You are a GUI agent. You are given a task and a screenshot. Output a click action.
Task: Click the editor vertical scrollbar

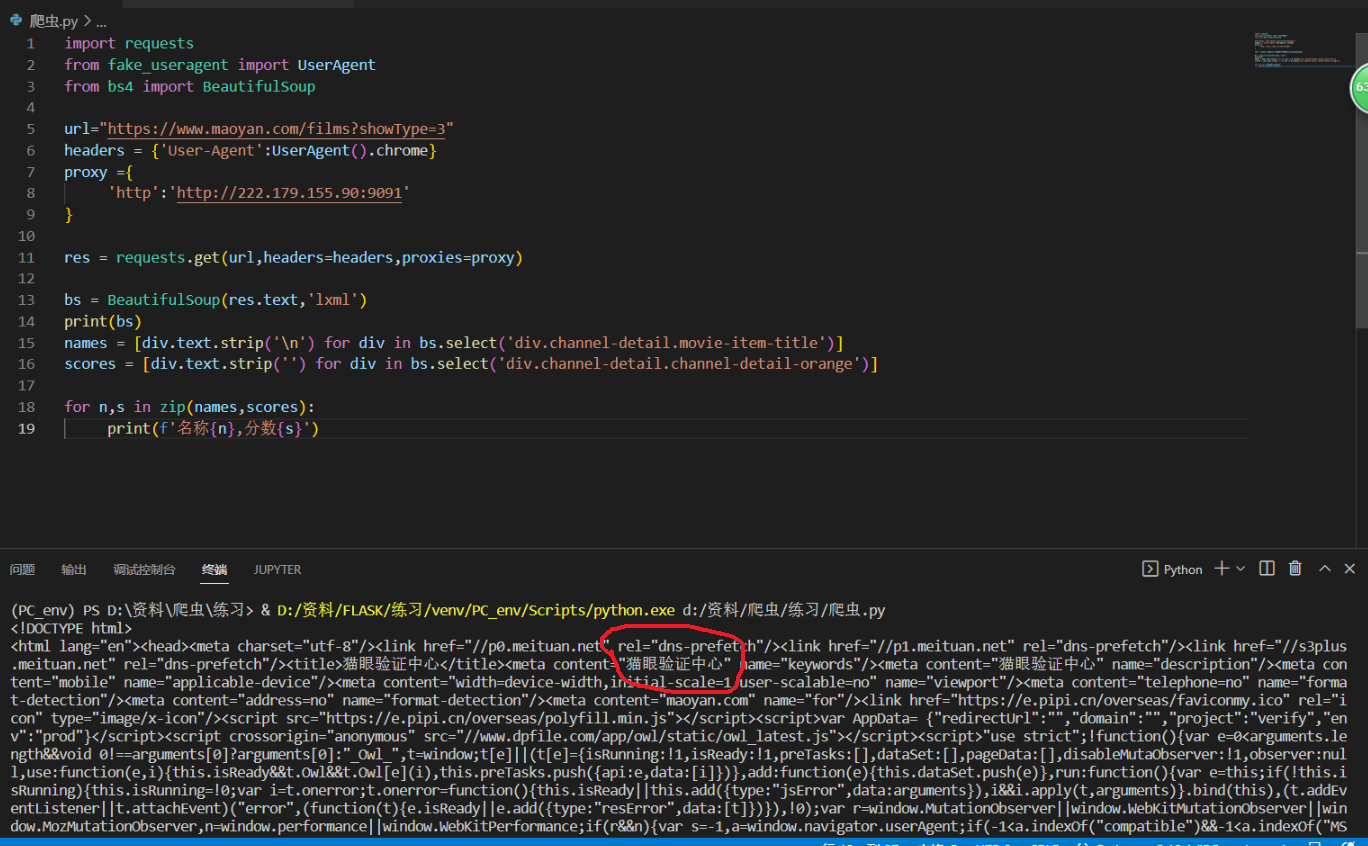(x=1360, y=180)
